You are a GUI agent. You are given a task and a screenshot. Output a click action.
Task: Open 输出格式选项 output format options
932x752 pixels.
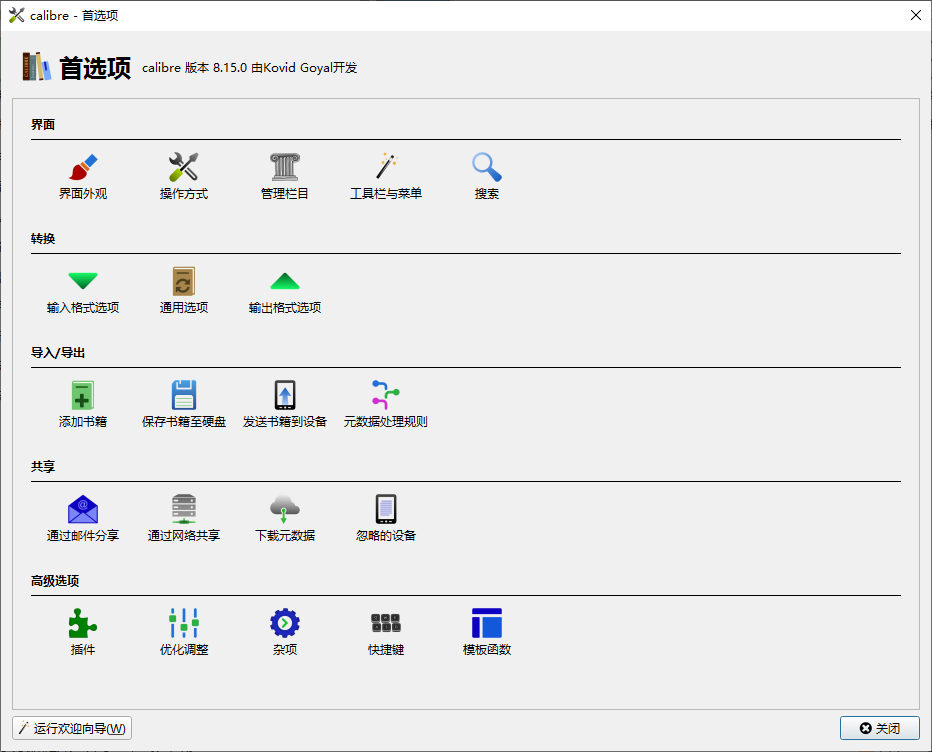[284, 290]
